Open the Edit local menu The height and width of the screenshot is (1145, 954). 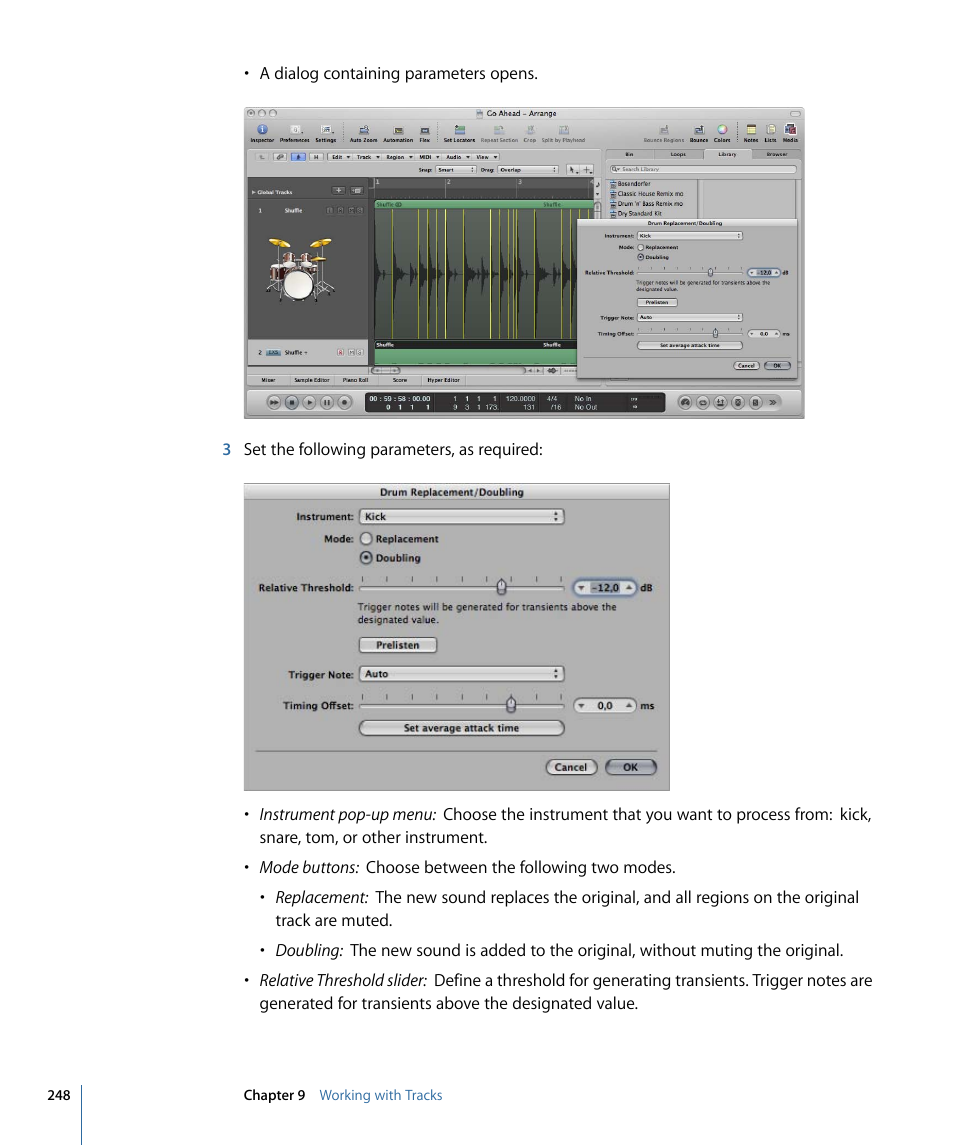tap(340, 157)
